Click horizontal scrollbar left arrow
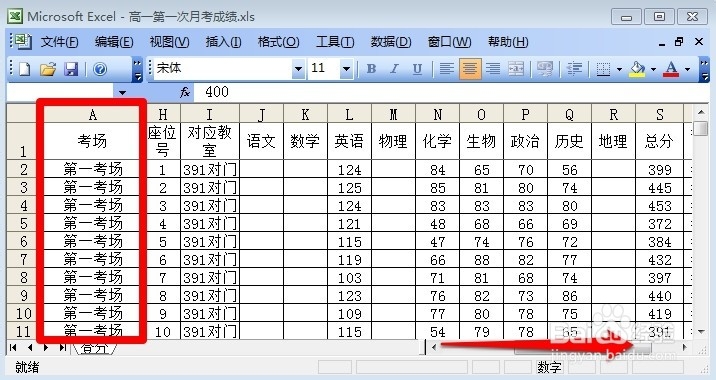The height and width of the screenshot is (380, 716). [x=434, y=348]
